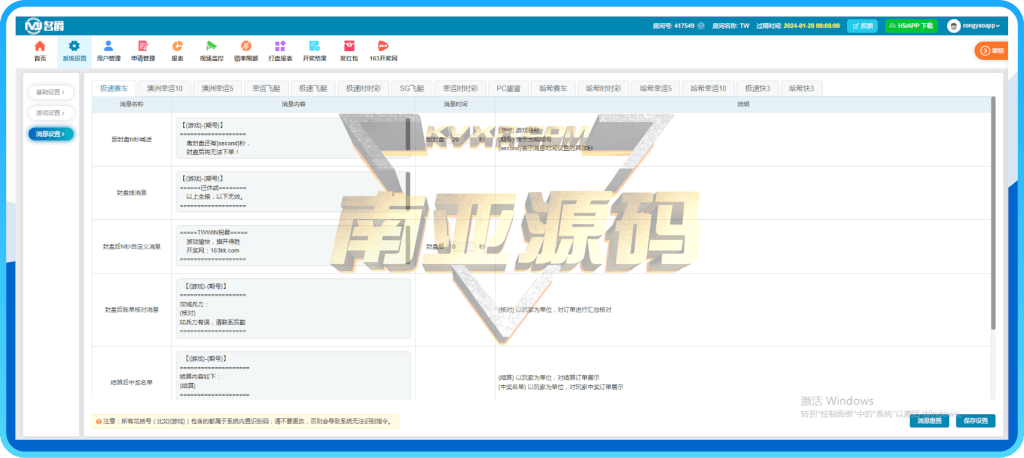Image resolution: width=1024 pixels, height=458 pixels.
Task: Click the 消息名称 column header
Action: [131, 105]
